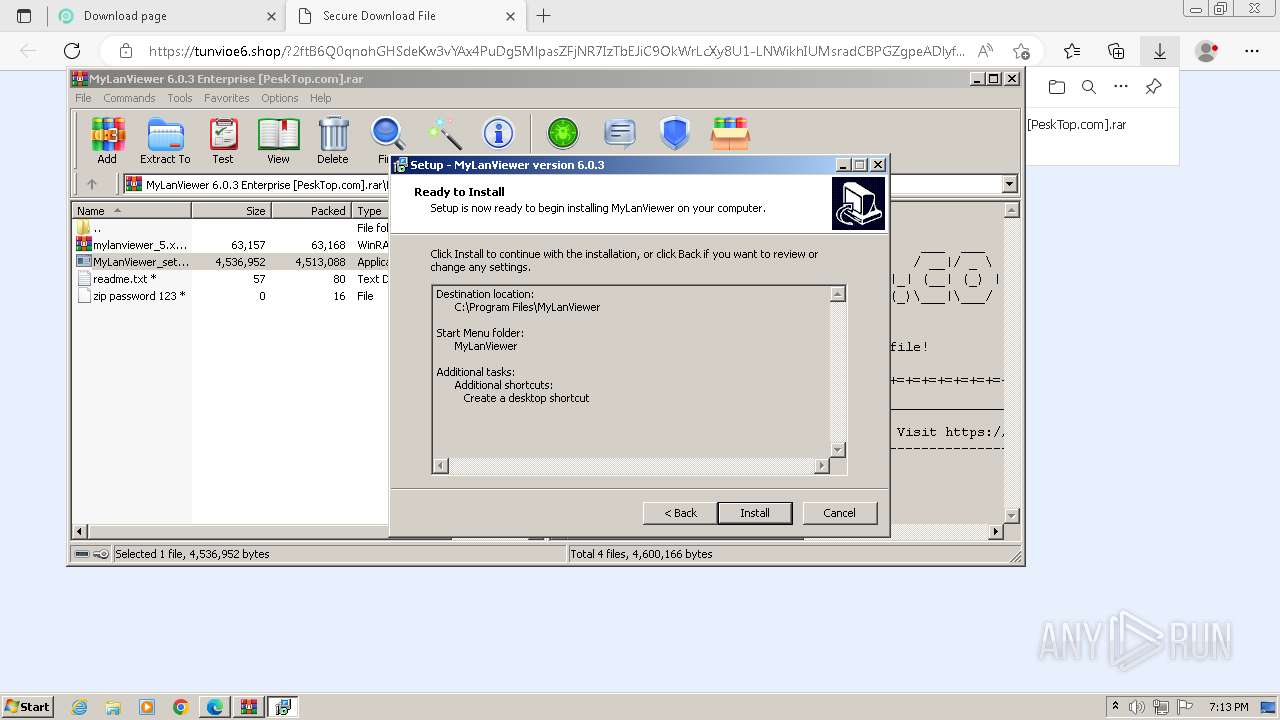
Task: Open WinRAR Options menu
Action: (280, 98)
